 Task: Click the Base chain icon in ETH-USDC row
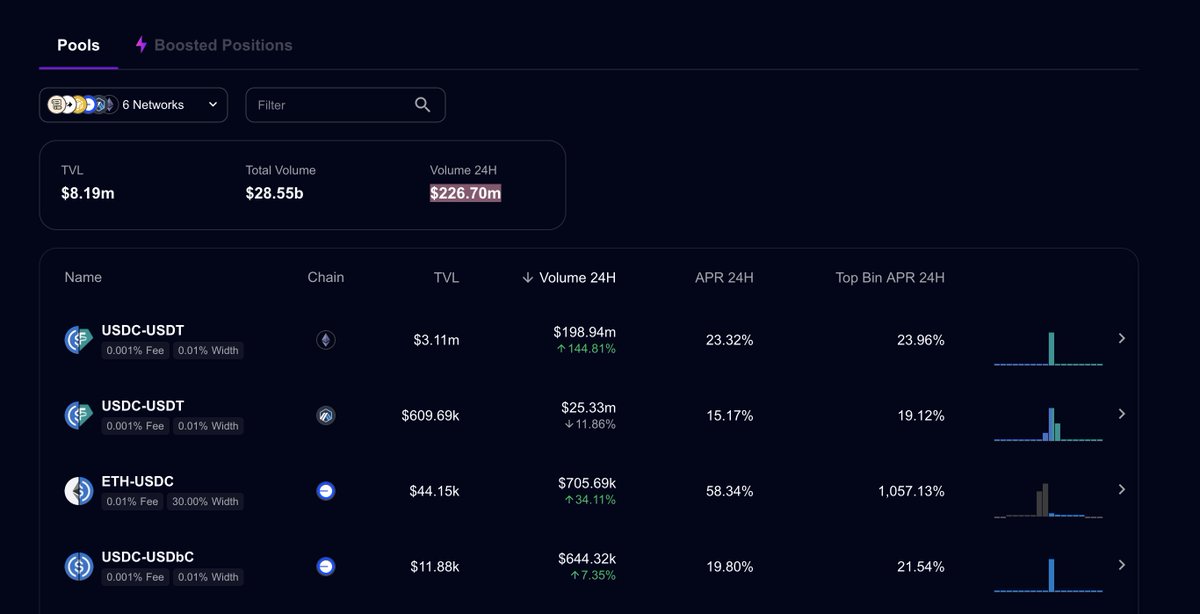(326, 491)
